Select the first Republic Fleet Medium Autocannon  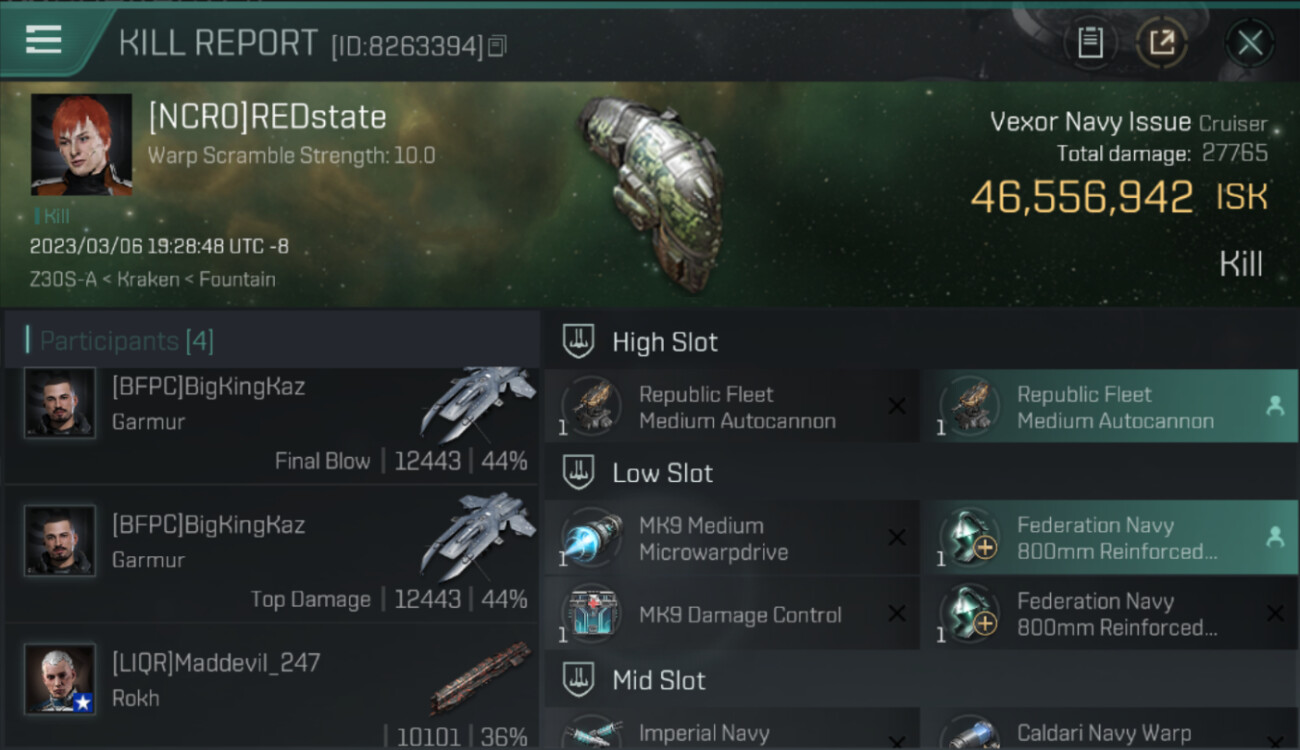tap(732, 406)
